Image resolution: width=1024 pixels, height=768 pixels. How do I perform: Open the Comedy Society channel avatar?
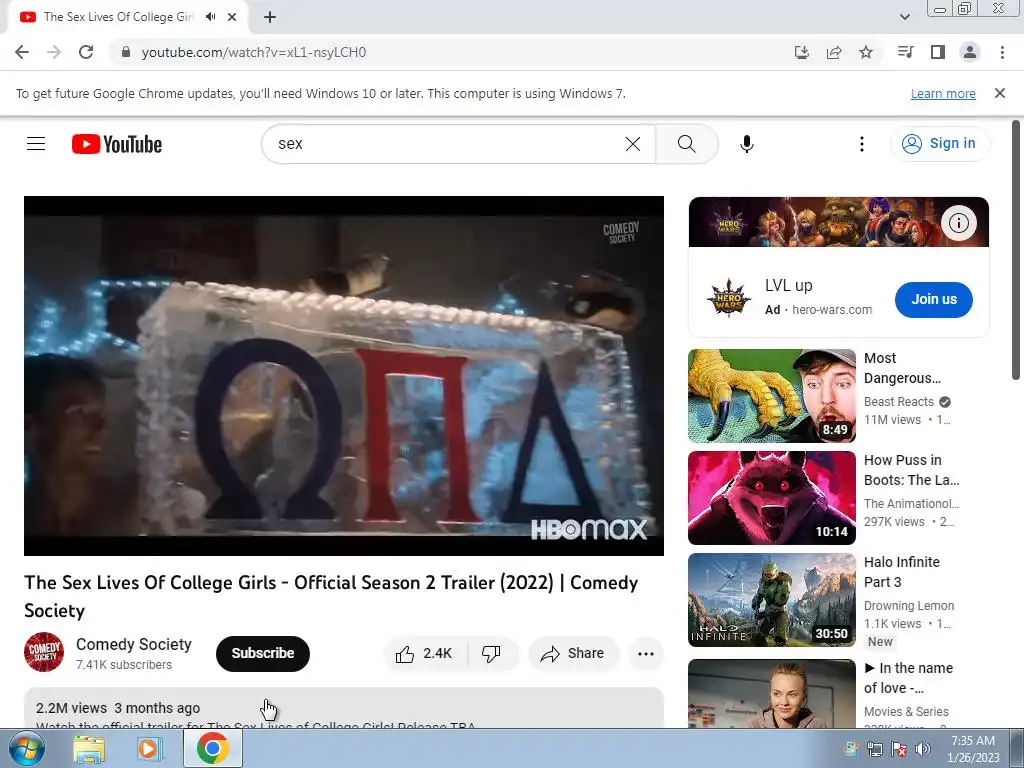[44, 652]
